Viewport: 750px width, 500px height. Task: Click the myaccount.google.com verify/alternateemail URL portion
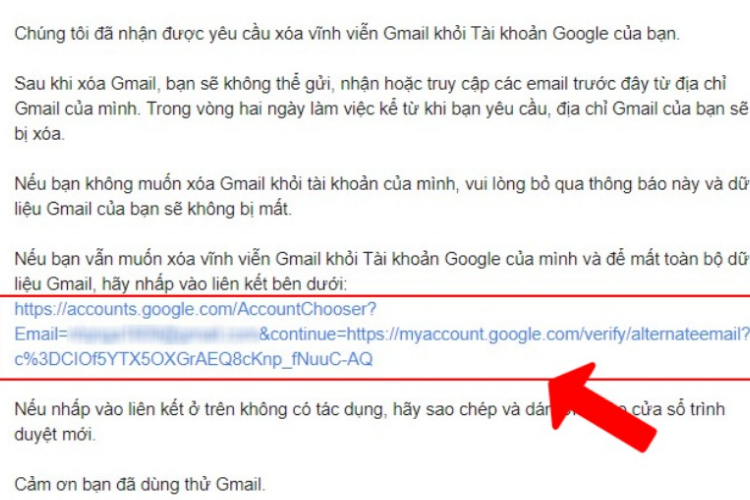click(548, 334)
